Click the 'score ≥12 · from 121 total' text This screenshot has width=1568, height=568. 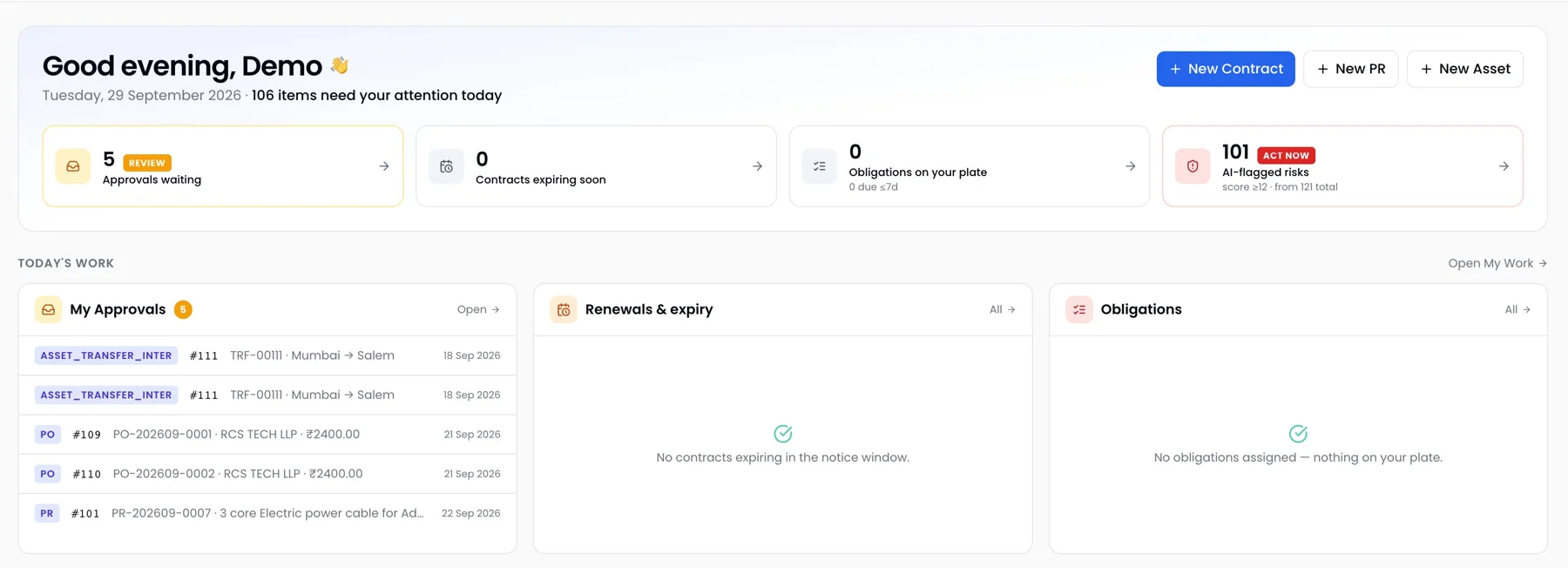tap(1280, 187)
